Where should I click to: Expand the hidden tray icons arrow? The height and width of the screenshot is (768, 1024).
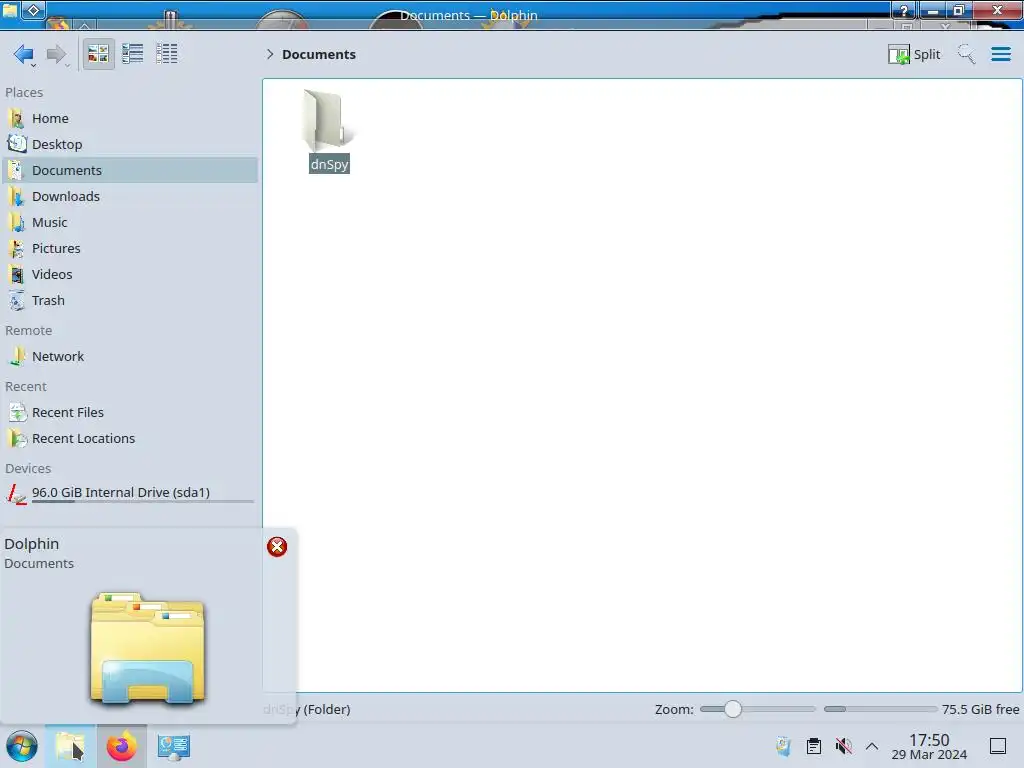click(872, 746)
